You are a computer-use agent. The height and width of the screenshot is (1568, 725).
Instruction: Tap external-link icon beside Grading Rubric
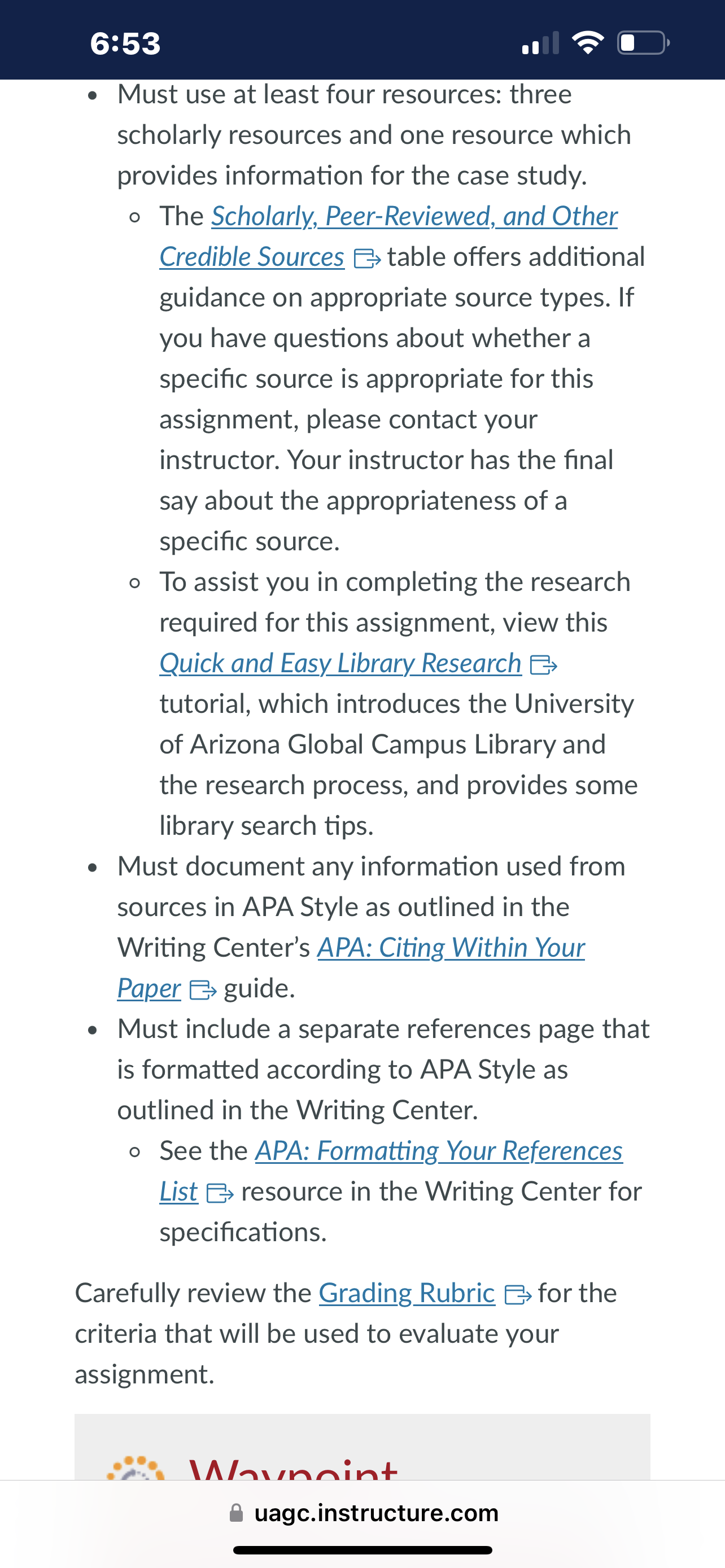point(518,1295)
